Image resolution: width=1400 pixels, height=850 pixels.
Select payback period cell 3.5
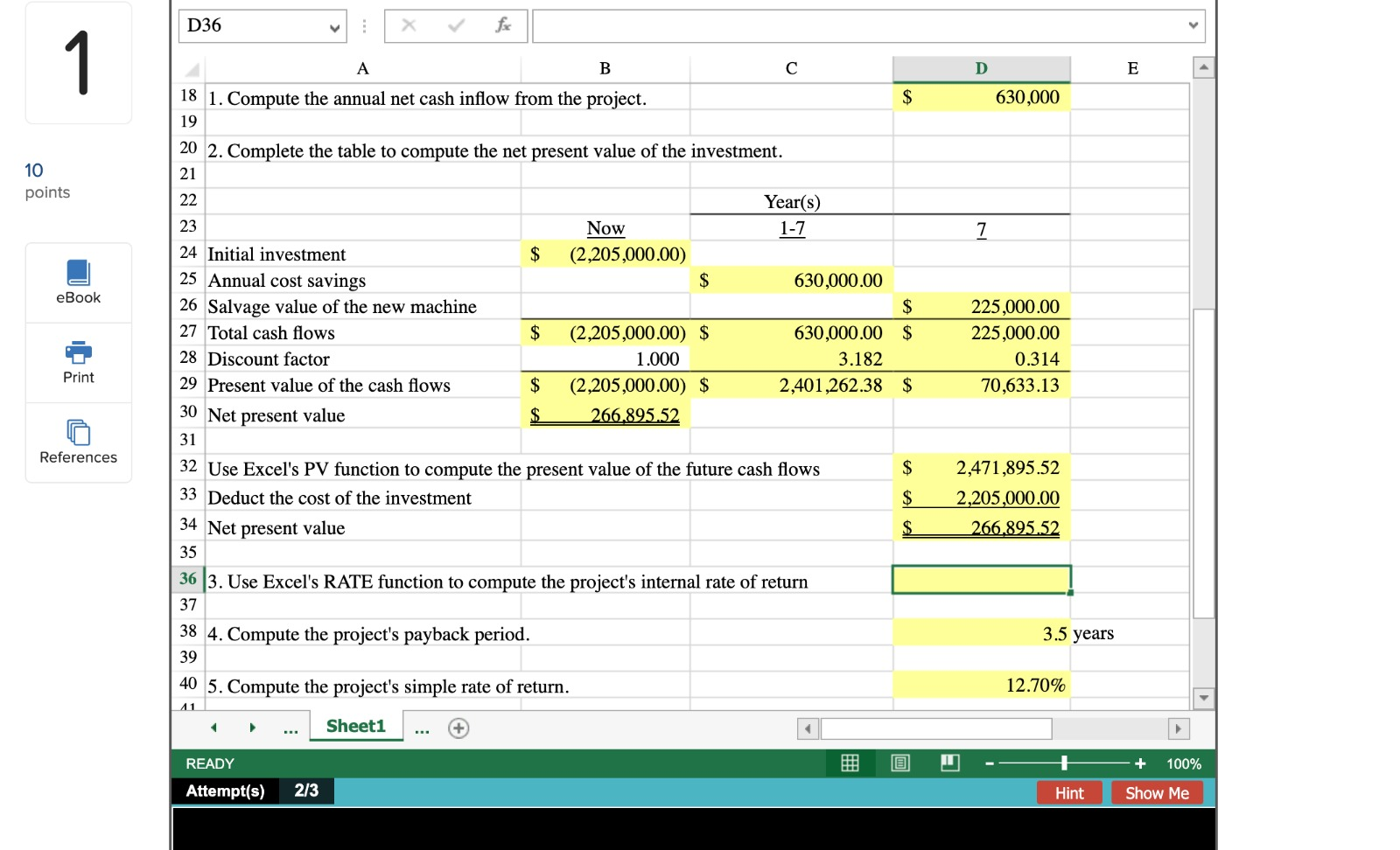pyautogui.click(x=981, y=633)
